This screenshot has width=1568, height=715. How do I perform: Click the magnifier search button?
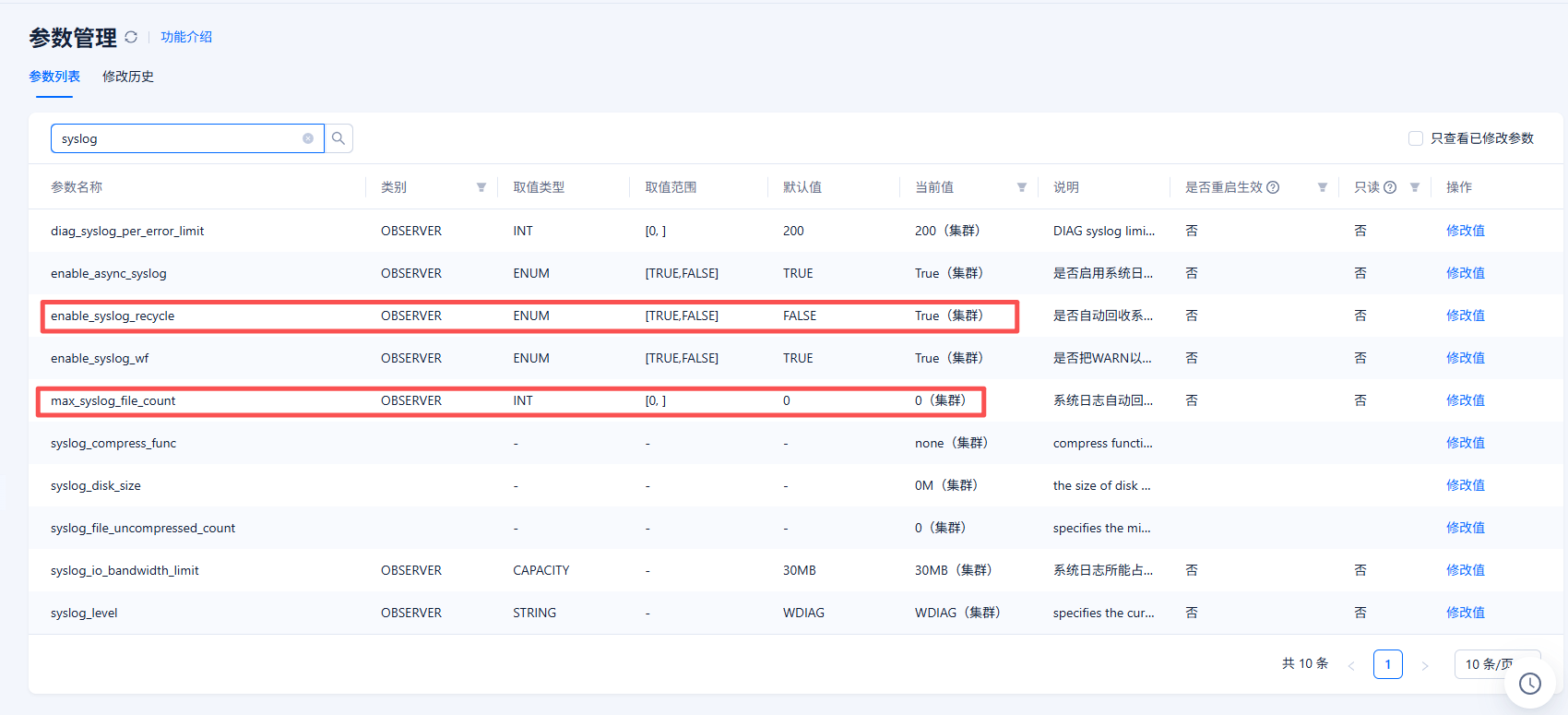coord(339,138)
